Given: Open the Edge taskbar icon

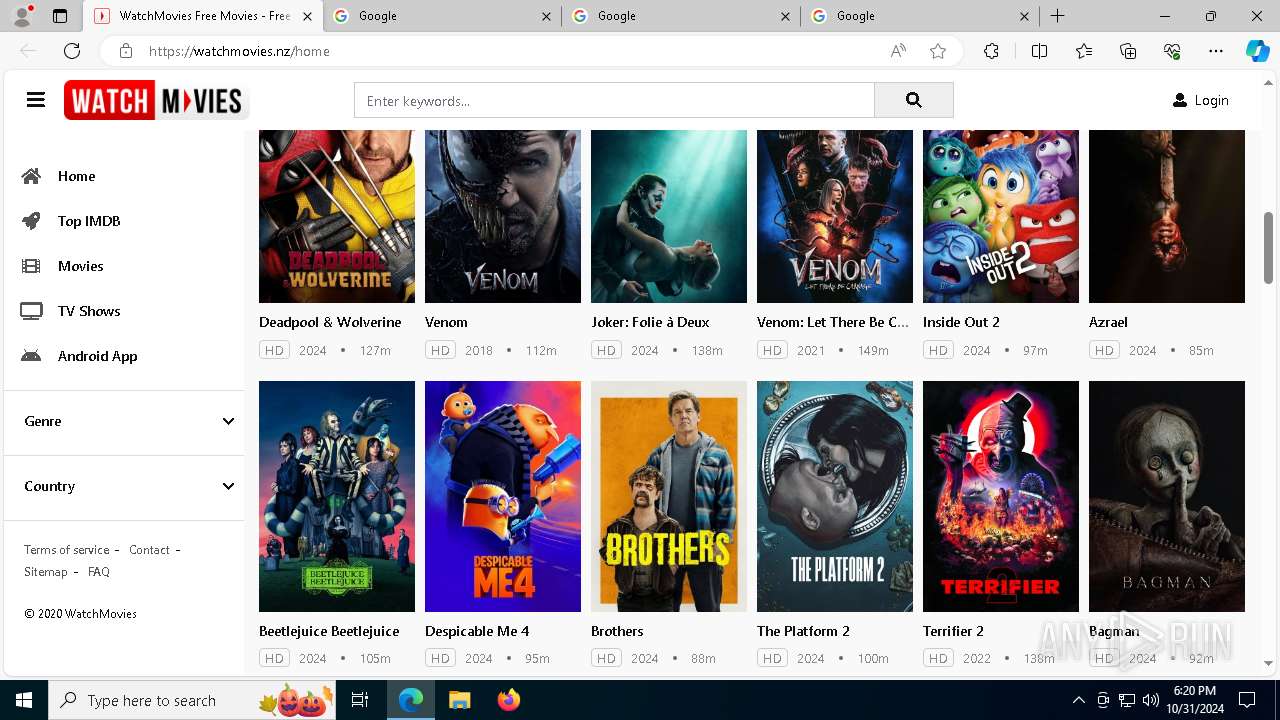Looking at the screenshot, I should pyautogui.click(x=411, y=700).
